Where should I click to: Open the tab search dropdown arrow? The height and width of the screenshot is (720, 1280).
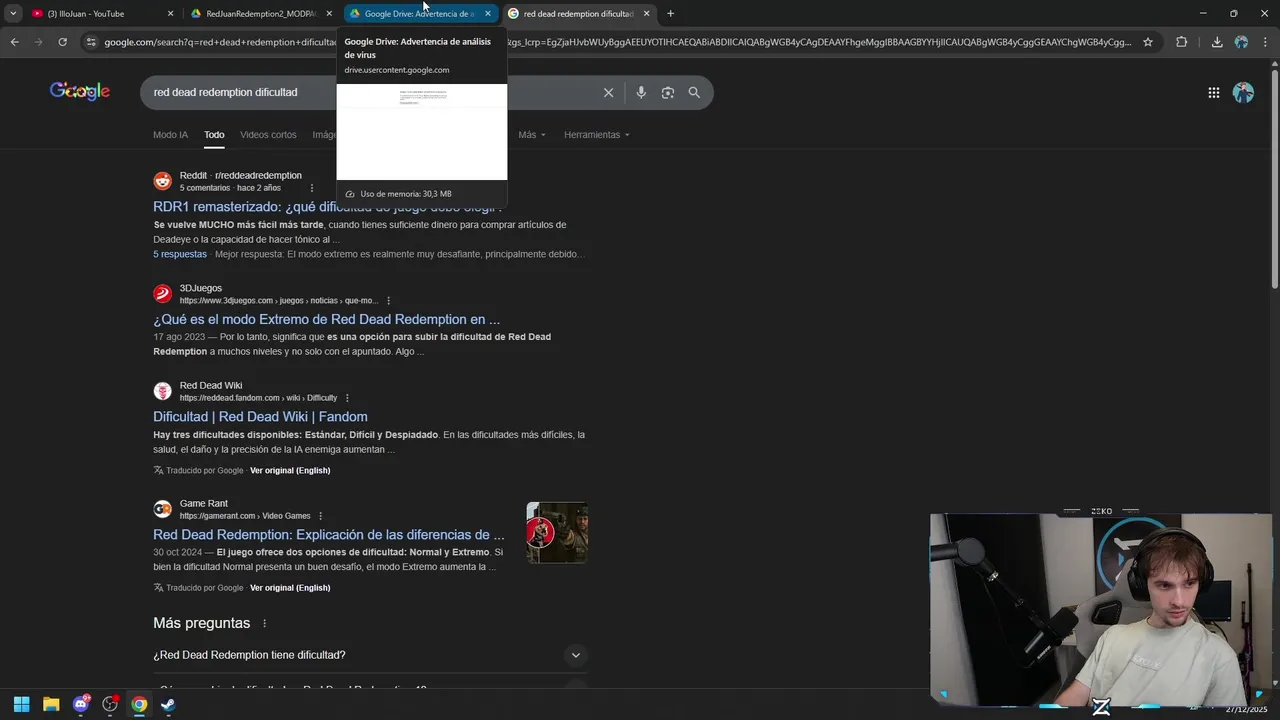13,14
